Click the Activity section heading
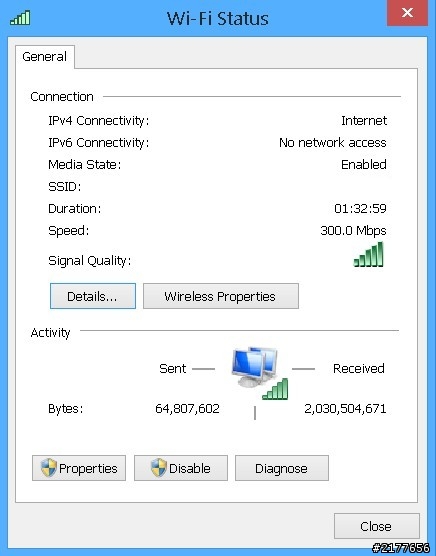 (50, 333)
